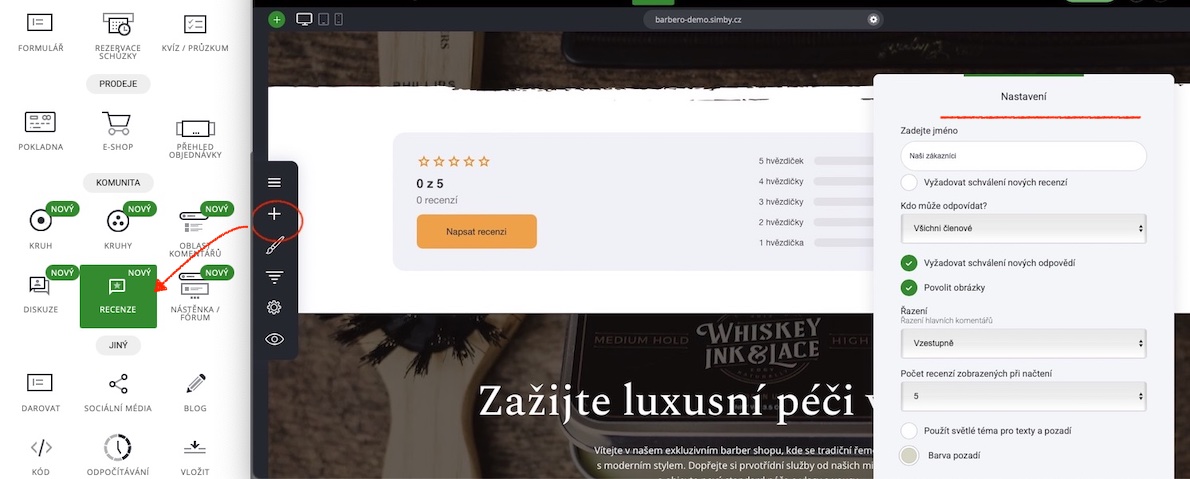Add the E-shop block
This screenshot has height=479, width=1190.
118,133
